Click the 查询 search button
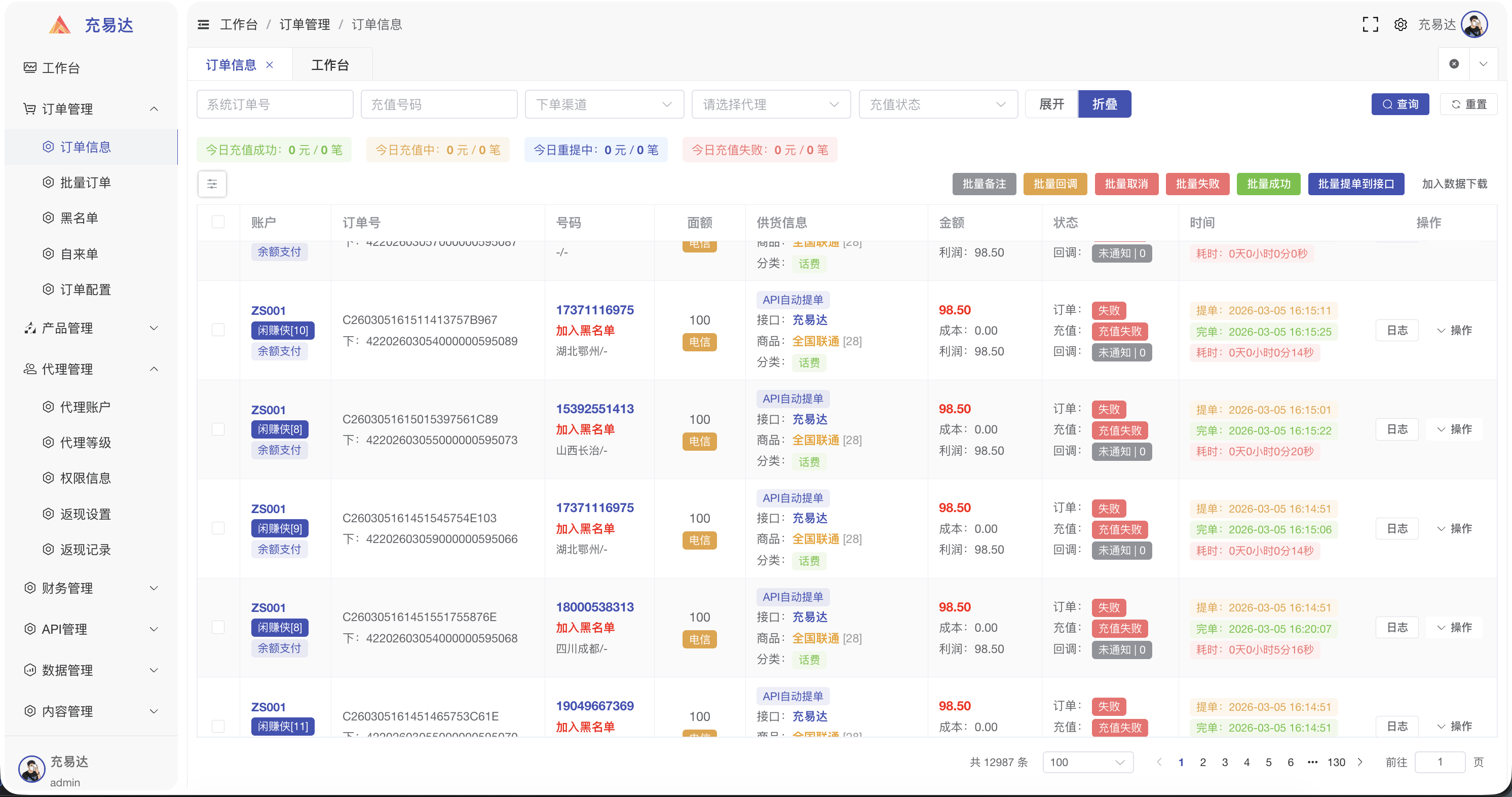This screenshot has height=797, width=1512. click(x=1400, y=104)
